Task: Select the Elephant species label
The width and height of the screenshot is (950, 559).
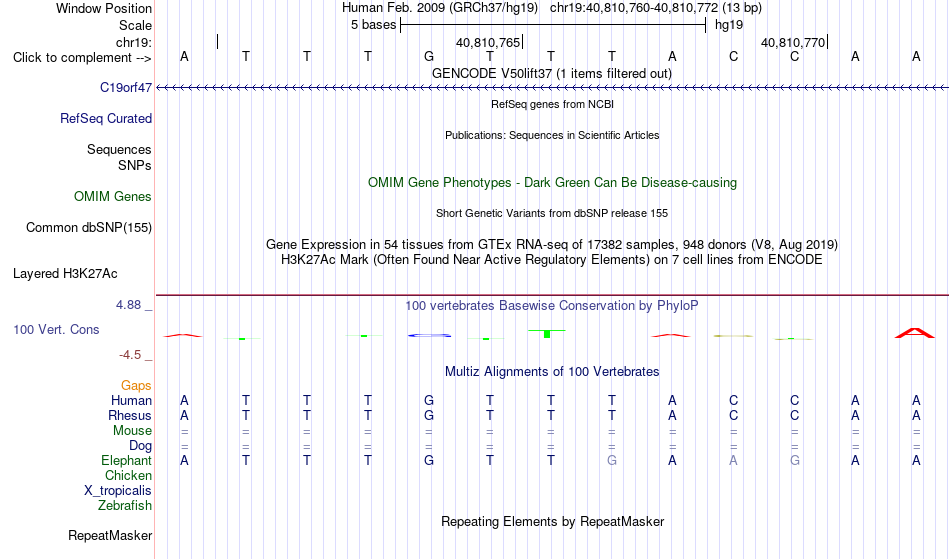Action: point(127,461)
